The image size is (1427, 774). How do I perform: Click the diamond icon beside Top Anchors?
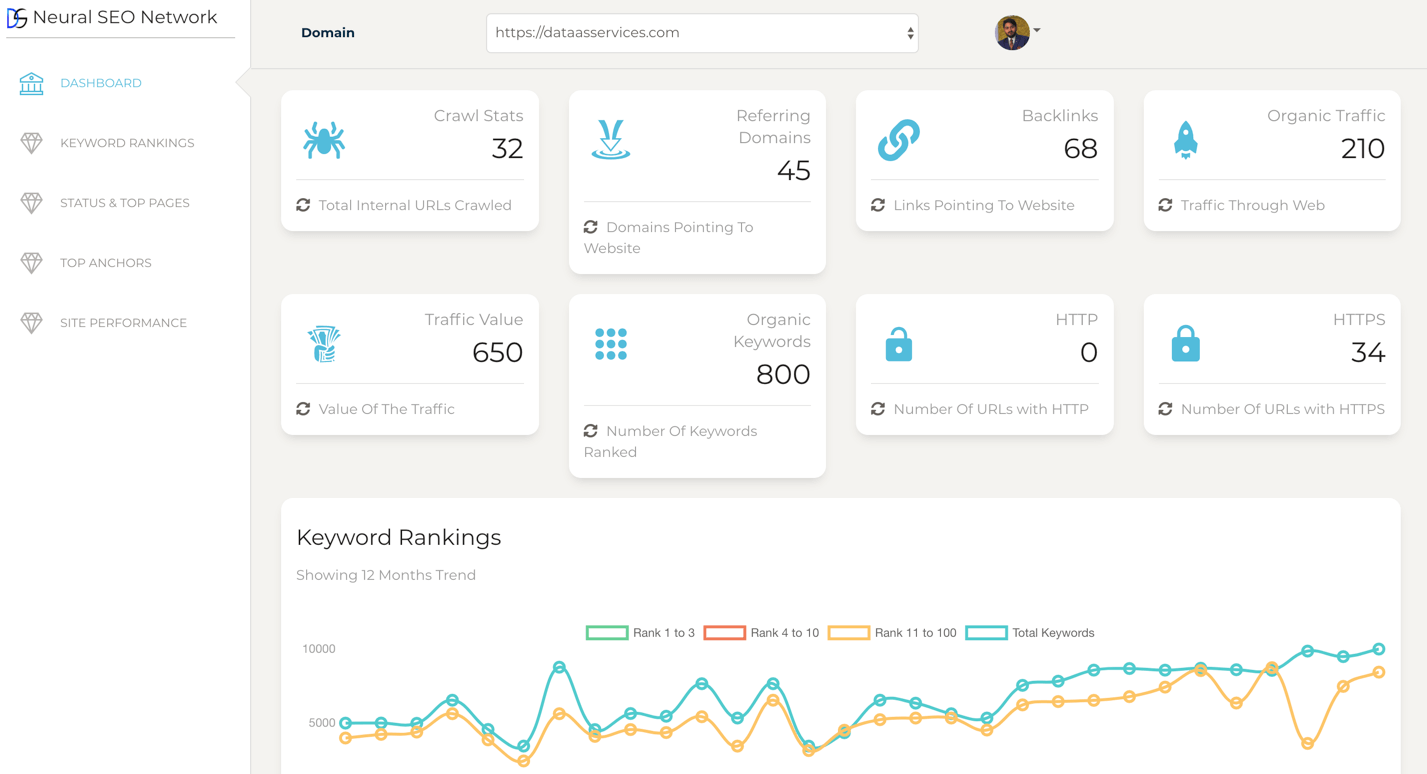click(x=32, y=263)
